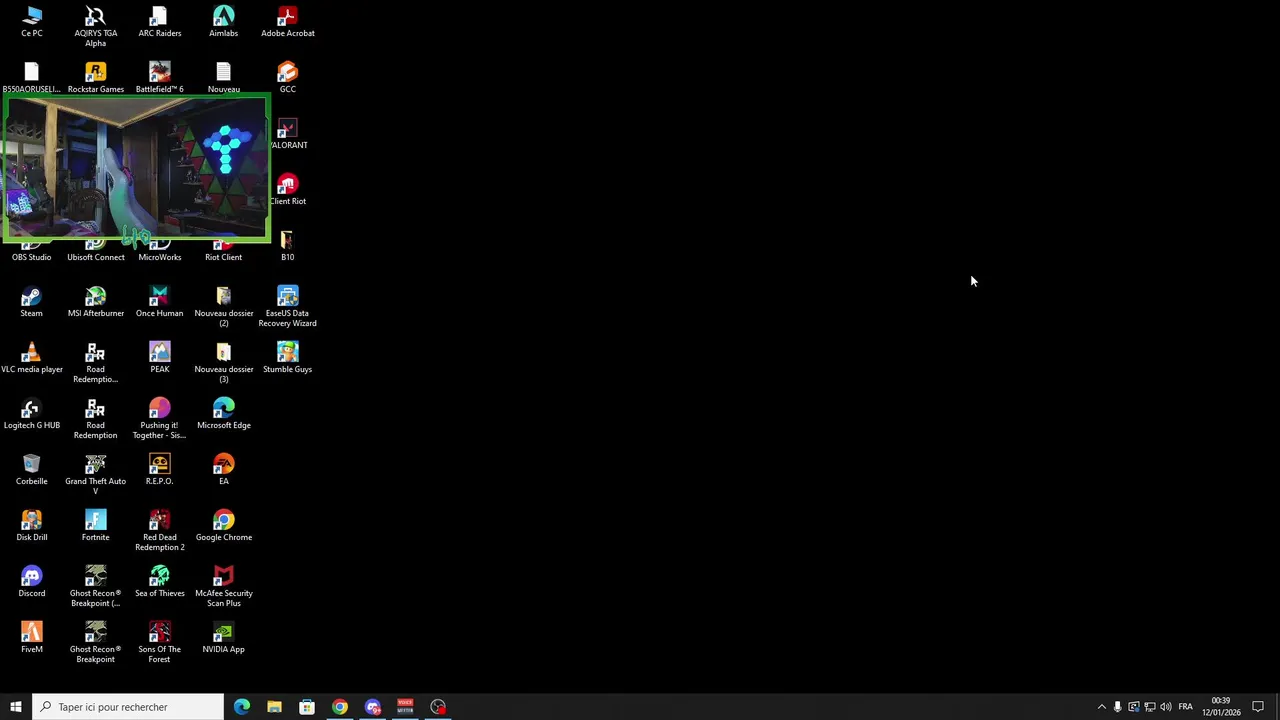Open the EA app desktop icon
This screenshot has height=720, width=1280.
[x=223, y=469]
